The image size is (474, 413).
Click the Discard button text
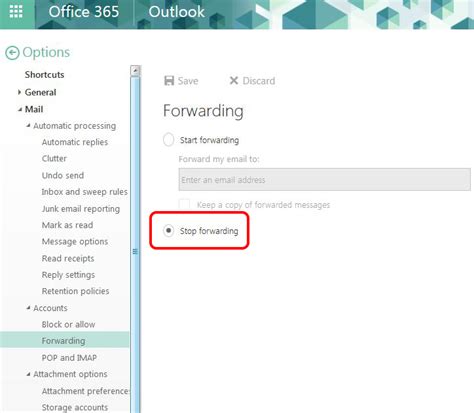[x=259, y=81]
